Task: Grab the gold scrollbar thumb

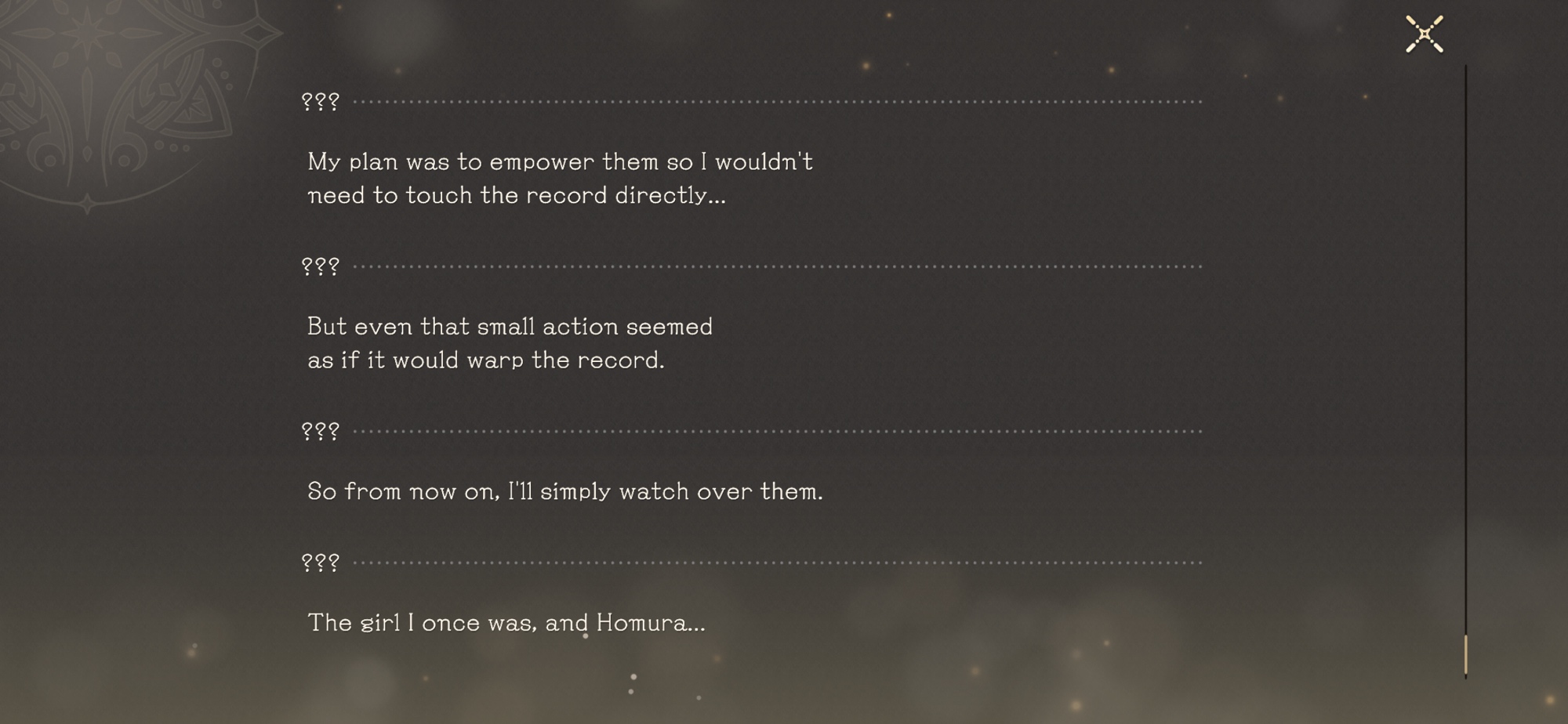Action: 1465,654
